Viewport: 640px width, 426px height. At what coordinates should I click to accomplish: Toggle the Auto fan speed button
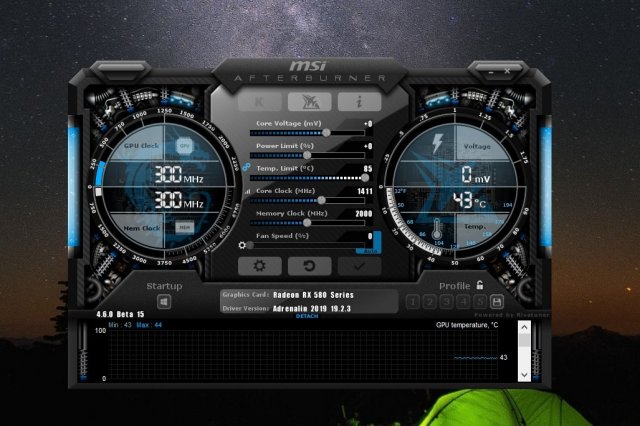coord(370,251)
